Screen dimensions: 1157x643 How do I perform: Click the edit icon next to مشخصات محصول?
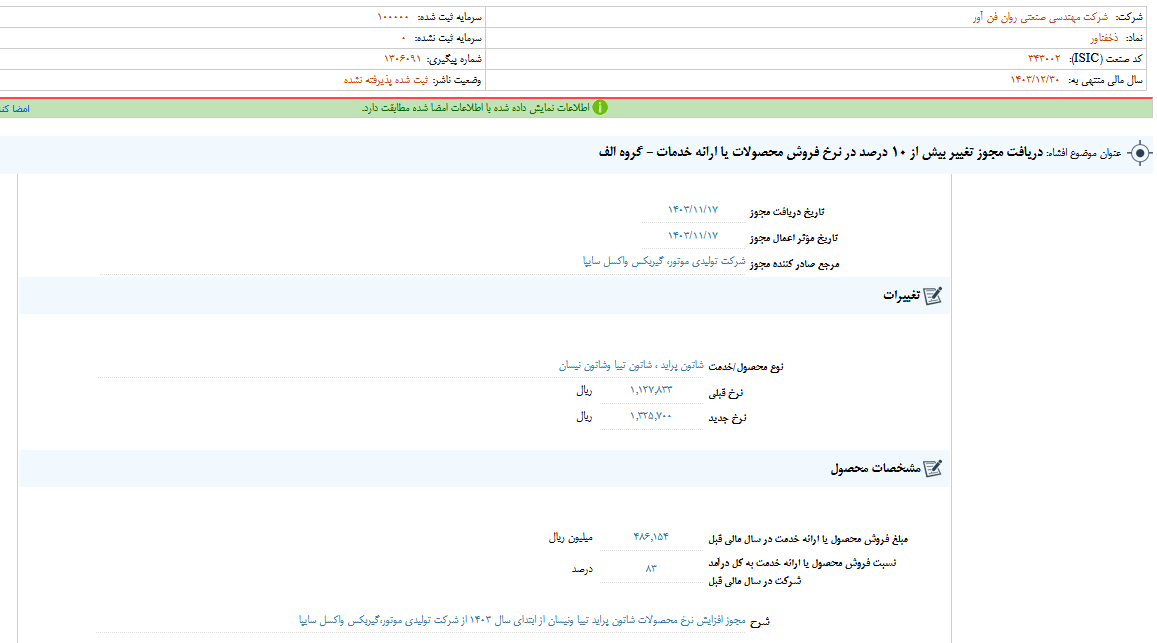pos(932,468)
